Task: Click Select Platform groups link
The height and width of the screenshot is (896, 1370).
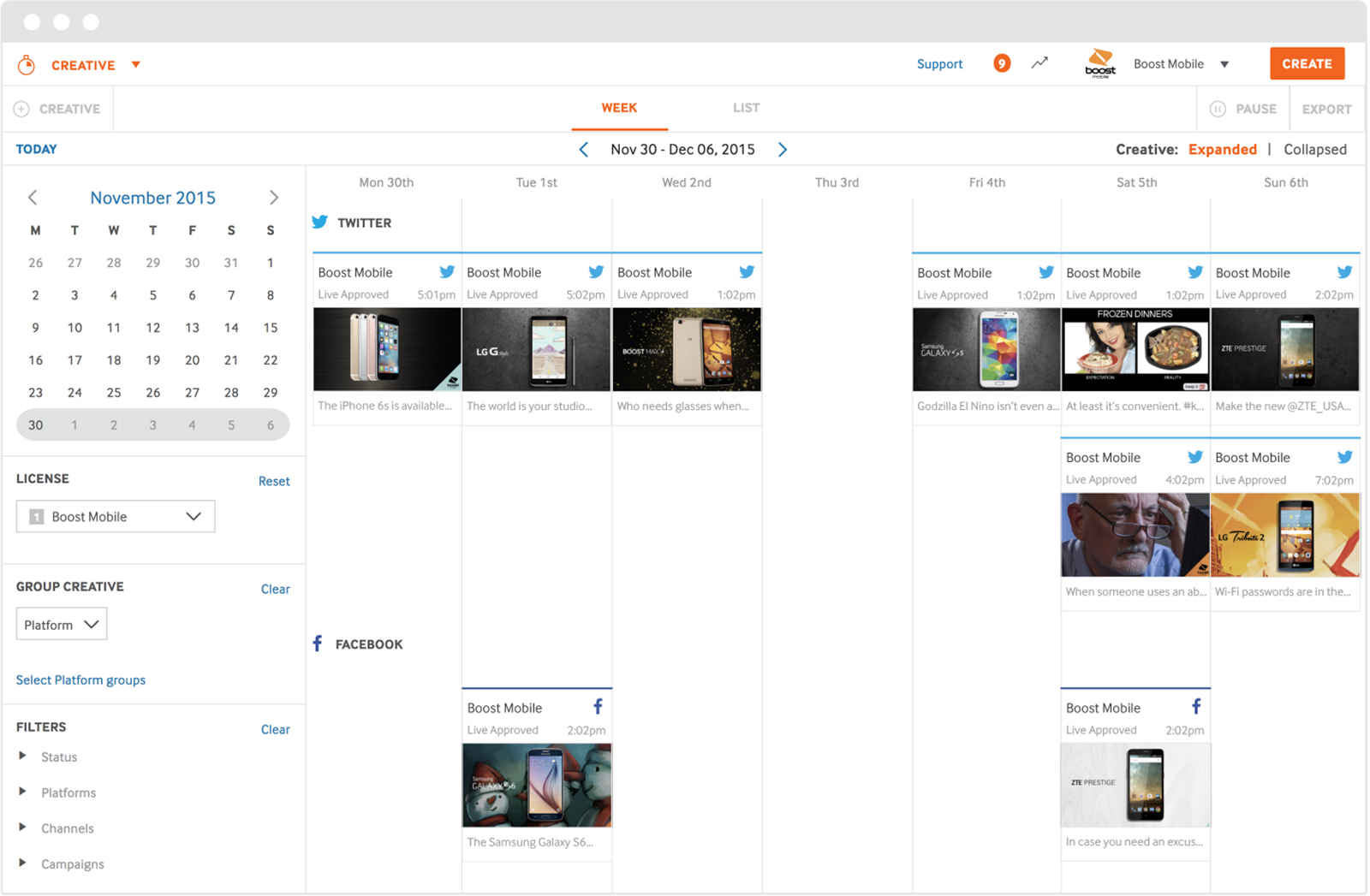Action: (80, 680)
